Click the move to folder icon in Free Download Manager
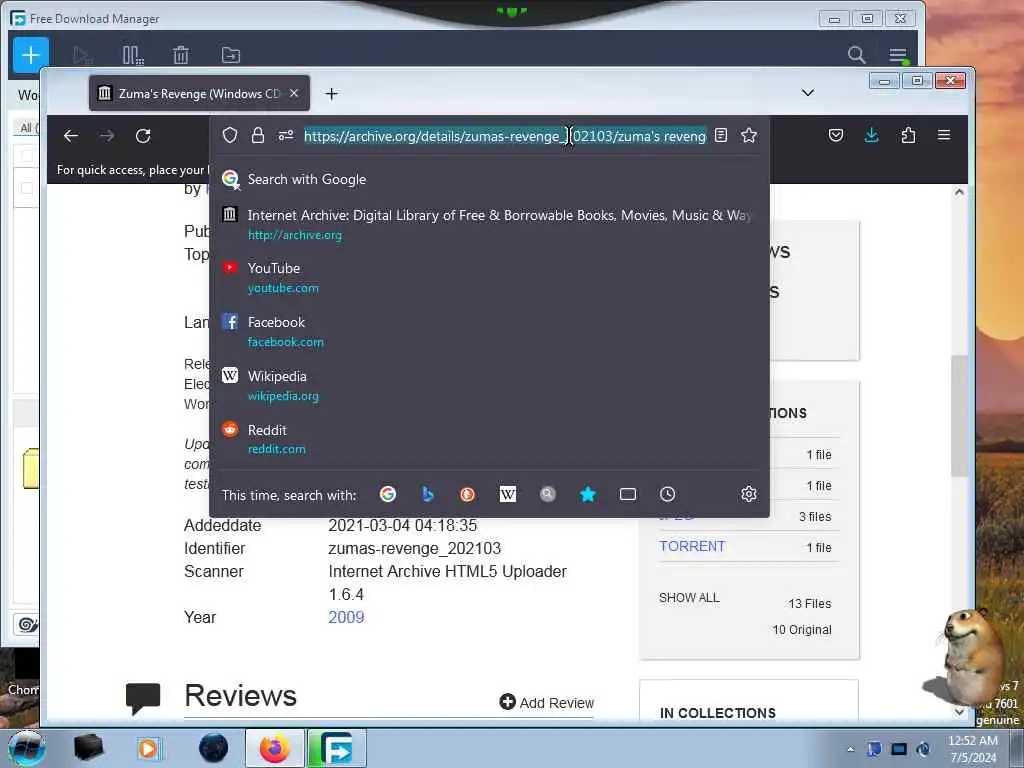 231,56
